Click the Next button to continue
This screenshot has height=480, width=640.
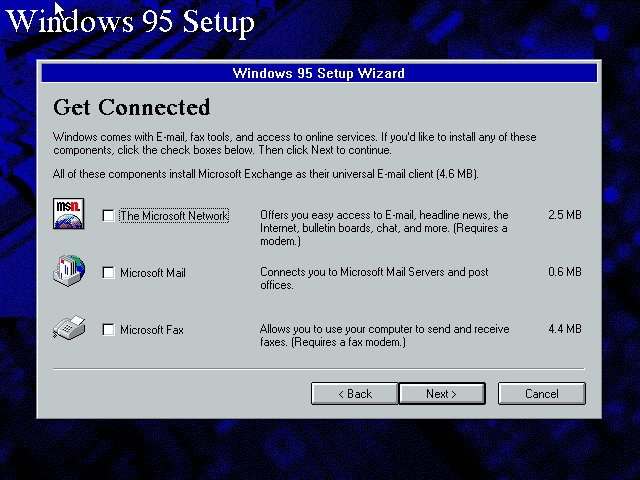point(442,394)
